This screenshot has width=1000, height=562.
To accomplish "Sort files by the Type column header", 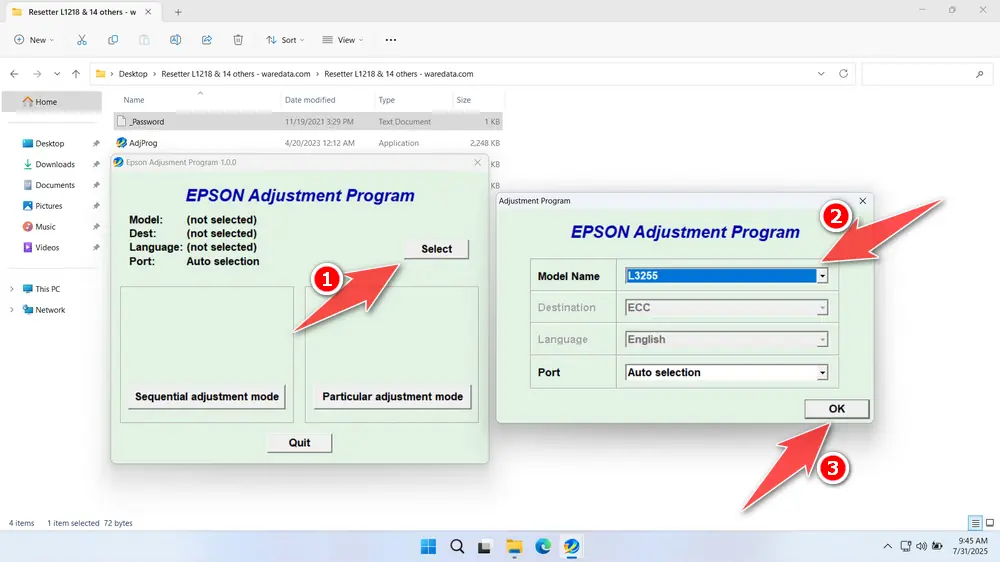I will tap(386, 100).
